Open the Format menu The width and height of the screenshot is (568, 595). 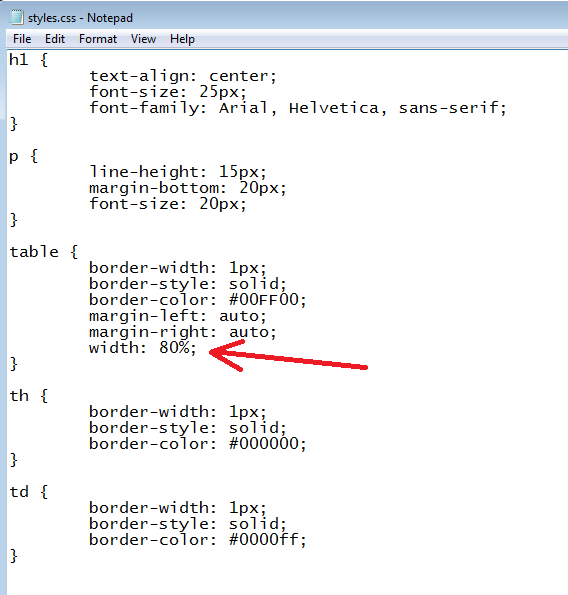[98, 39]
